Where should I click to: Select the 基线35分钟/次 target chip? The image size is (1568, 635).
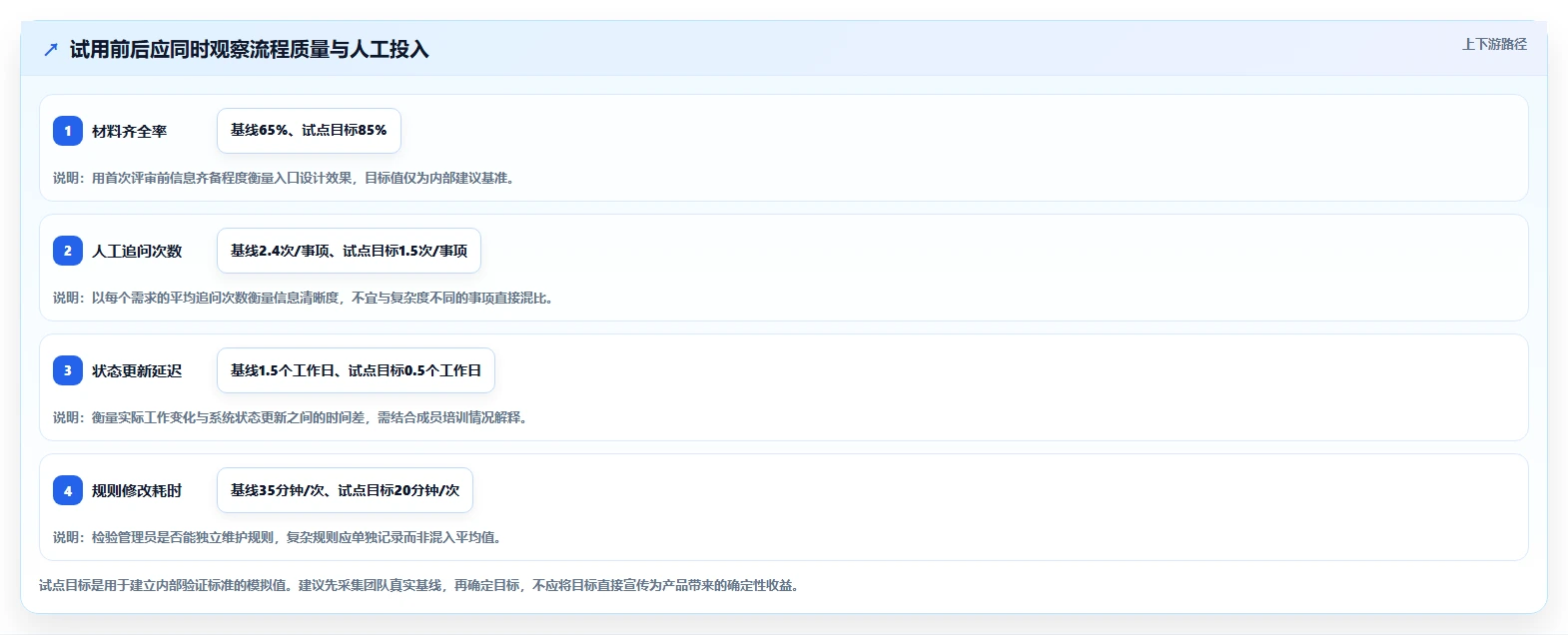point(345,490)
